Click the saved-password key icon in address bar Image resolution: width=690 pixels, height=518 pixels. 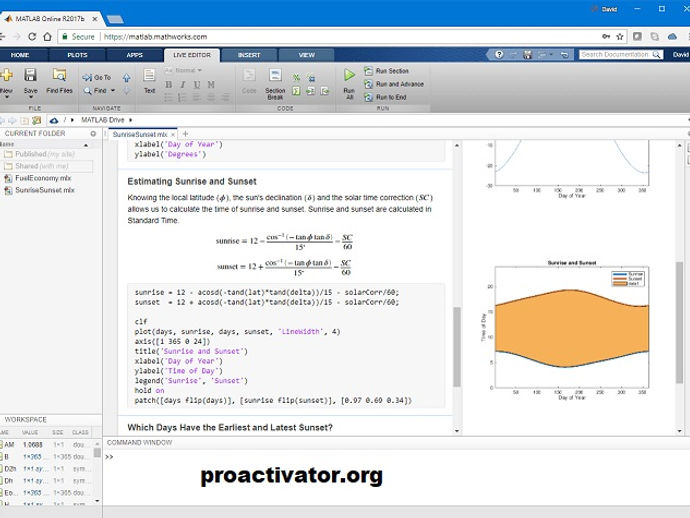[x=606, y=37]
